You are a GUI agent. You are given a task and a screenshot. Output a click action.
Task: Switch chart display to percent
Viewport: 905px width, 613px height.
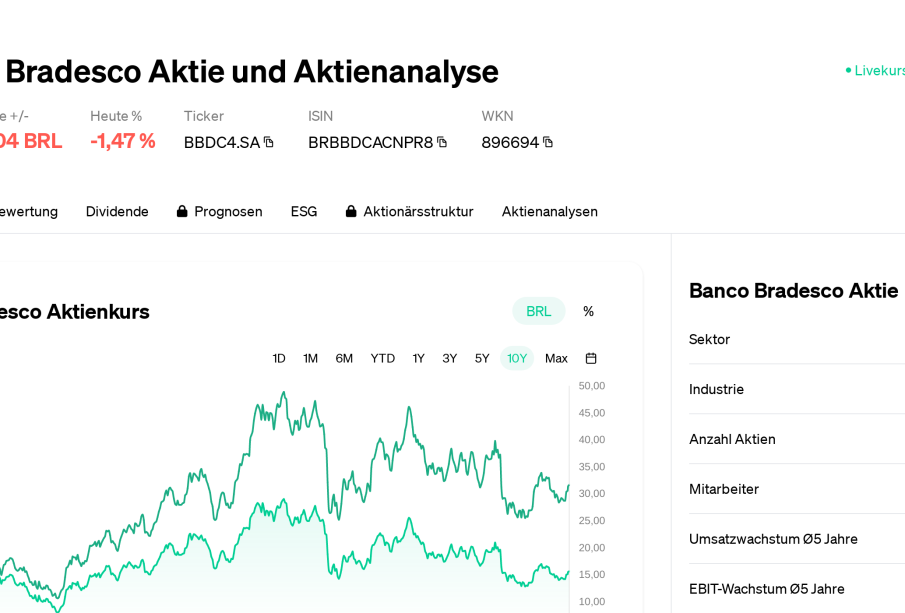[x=588, y=311]
